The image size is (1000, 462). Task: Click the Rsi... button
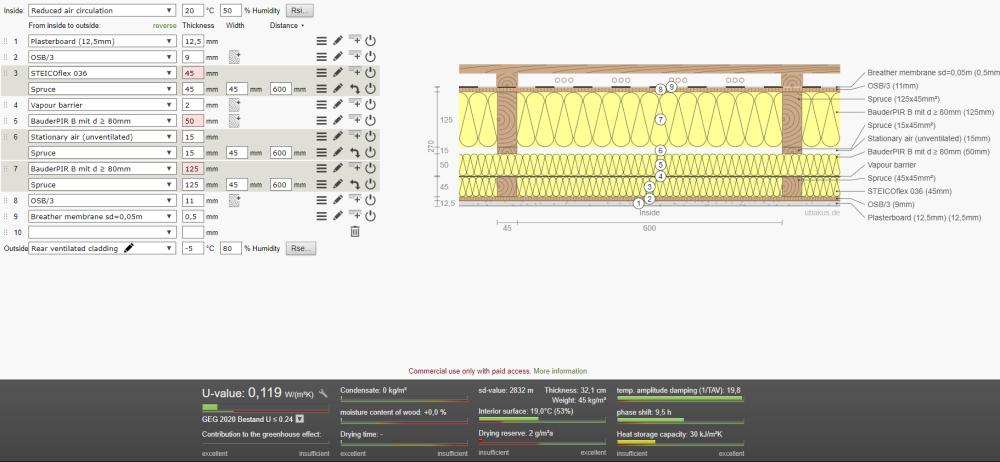pos(300,11)
